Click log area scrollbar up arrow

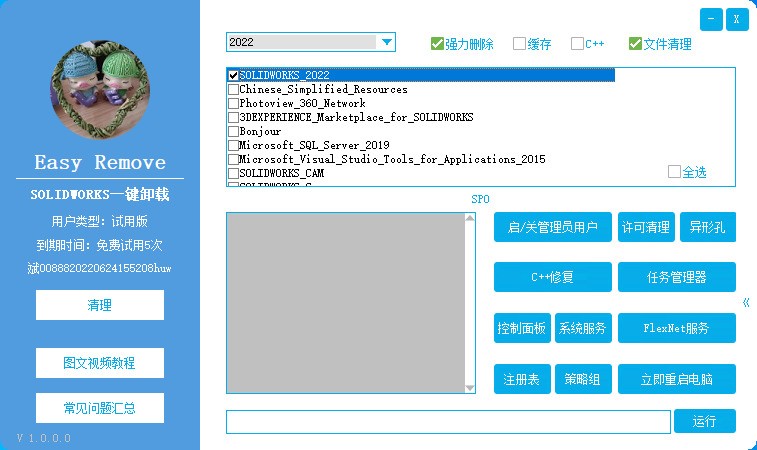[x=470, y=218]
